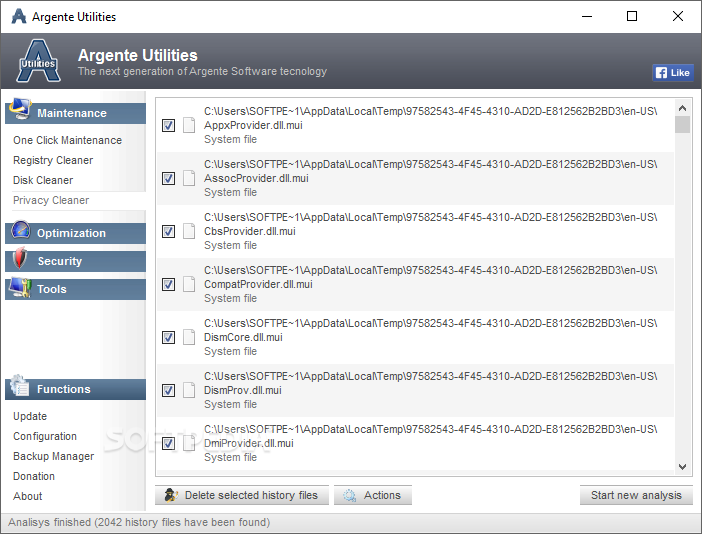Click the title bar Argente app icon
The image size is (702, 534).
point(19,17)
